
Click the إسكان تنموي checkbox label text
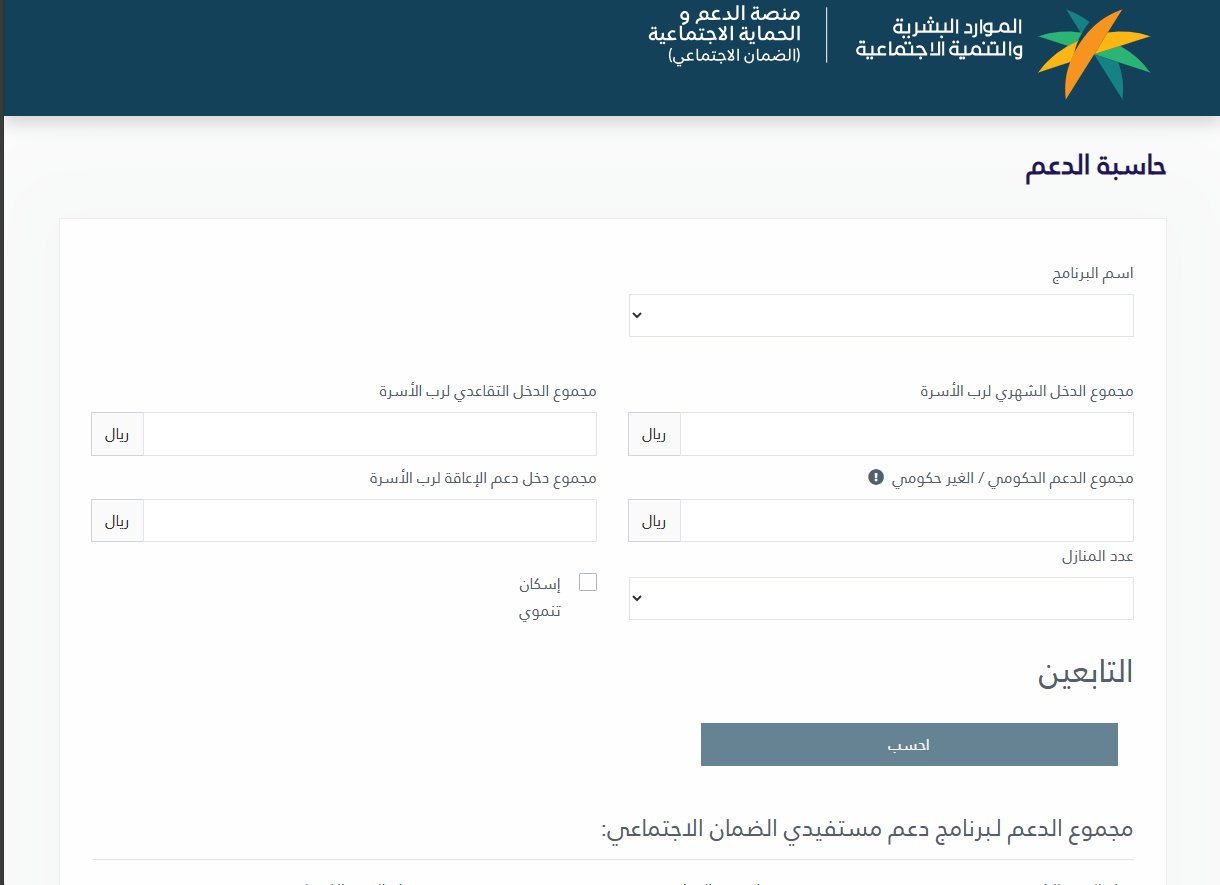point(540,597)
